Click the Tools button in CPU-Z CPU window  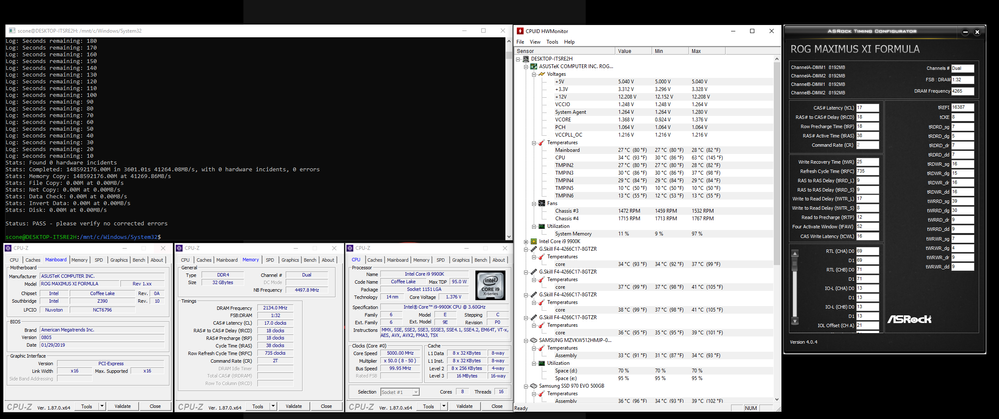point(429,406)
